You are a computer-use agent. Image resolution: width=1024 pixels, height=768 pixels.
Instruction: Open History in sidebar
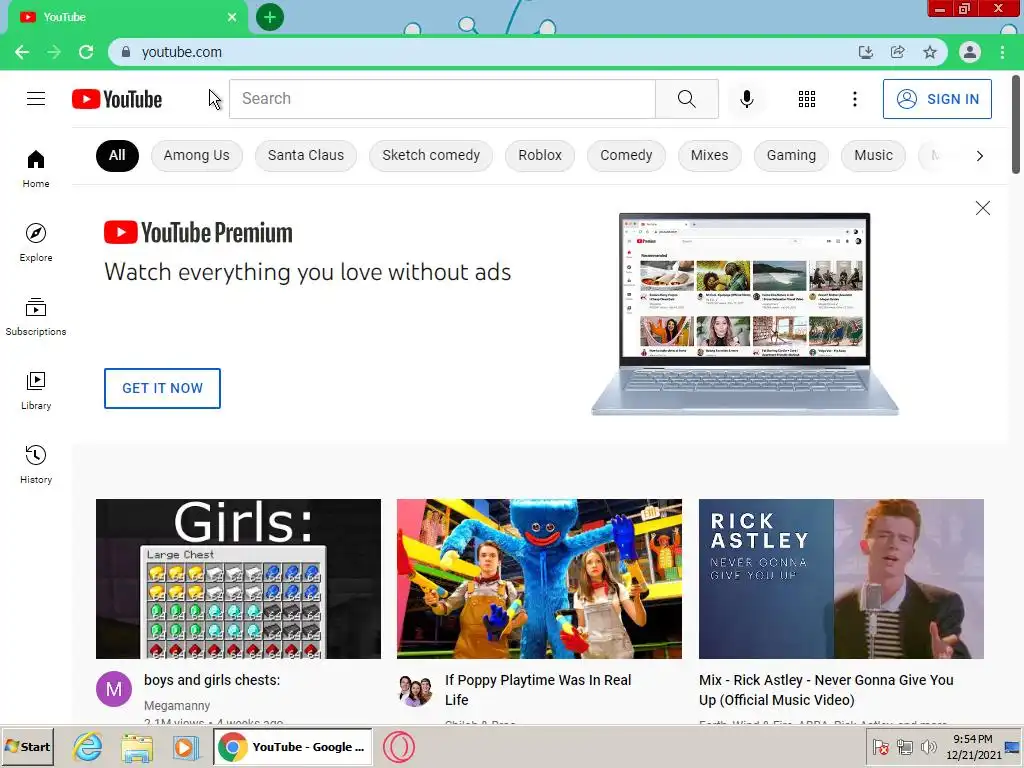tap(36, 464)
